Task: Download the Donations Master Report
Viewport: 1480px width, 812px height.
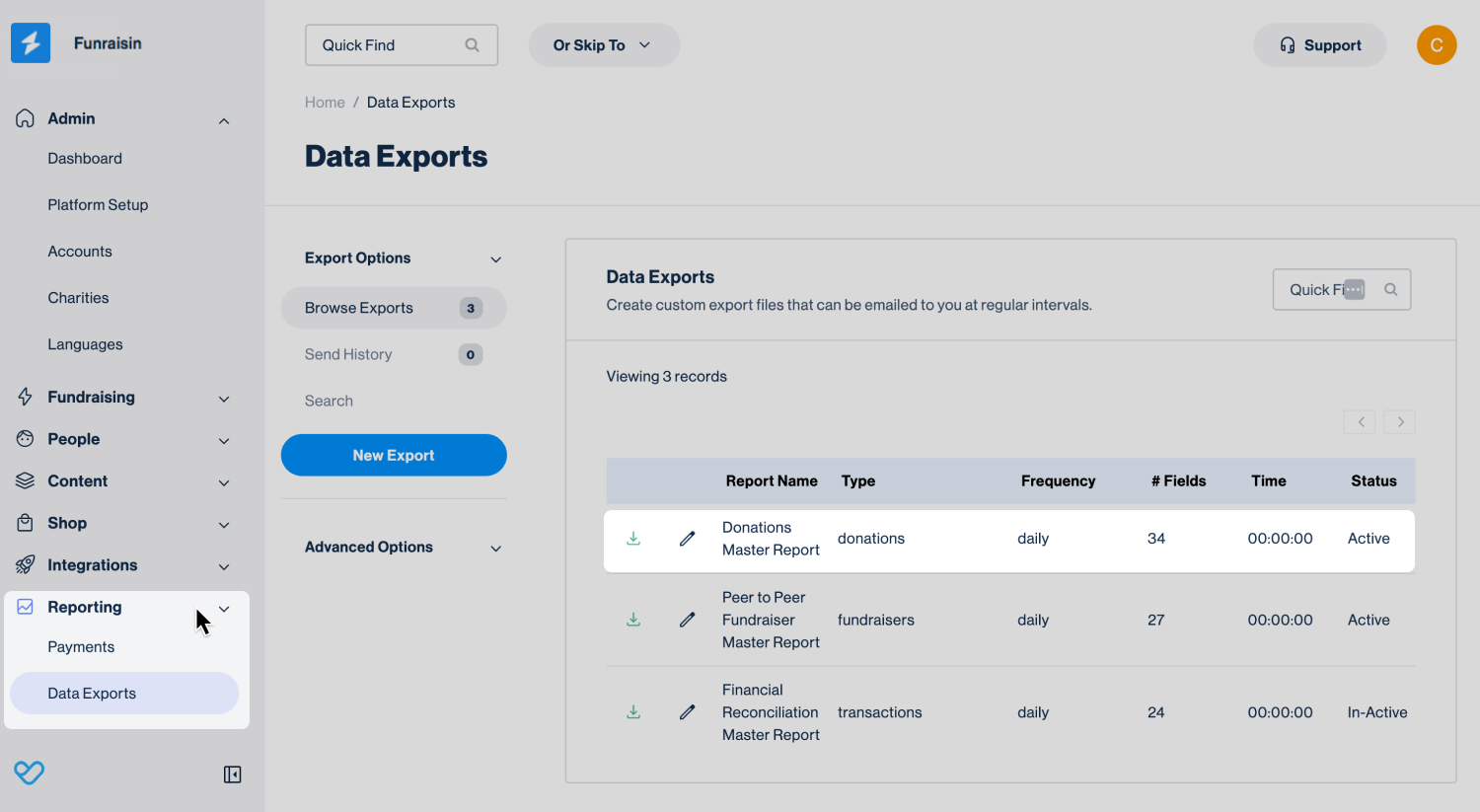Action: [x=633, y=539]
